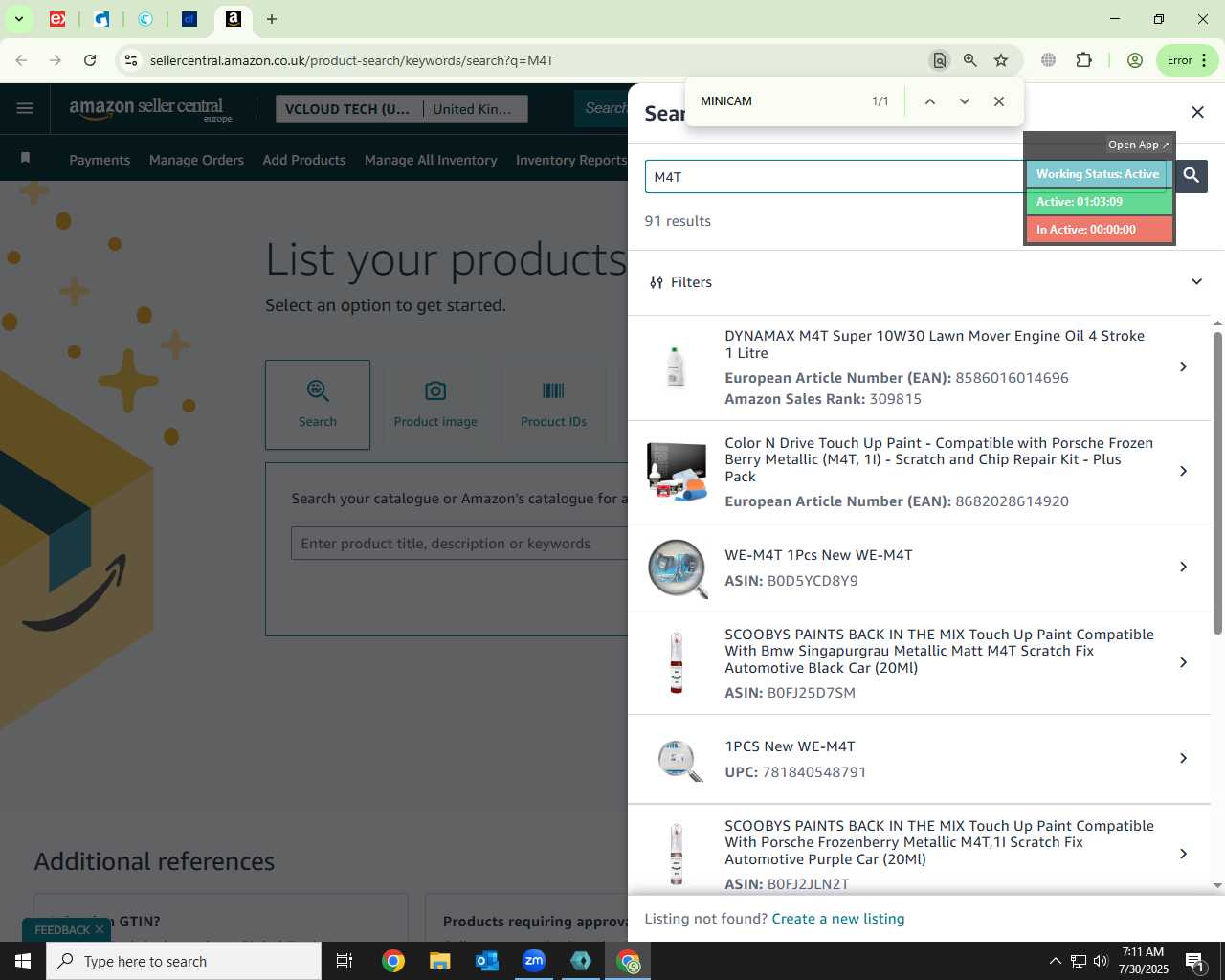The image size is (1225, 980).
Task: Open the Windows Start menu
Action: coord(23,961)
